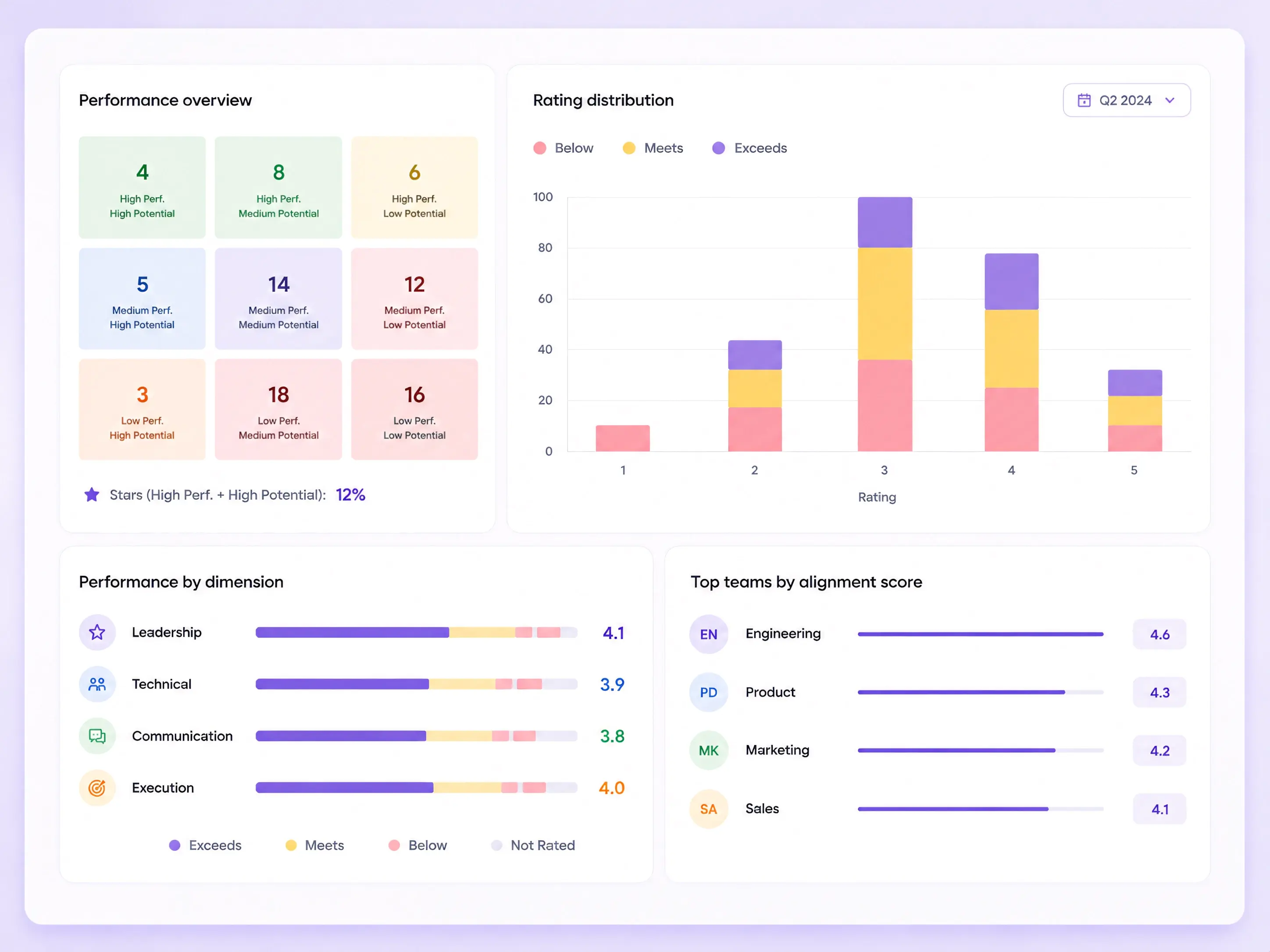Click the Technical 3.9 score value
1270x952 pixels.
[x=612, y=685]
